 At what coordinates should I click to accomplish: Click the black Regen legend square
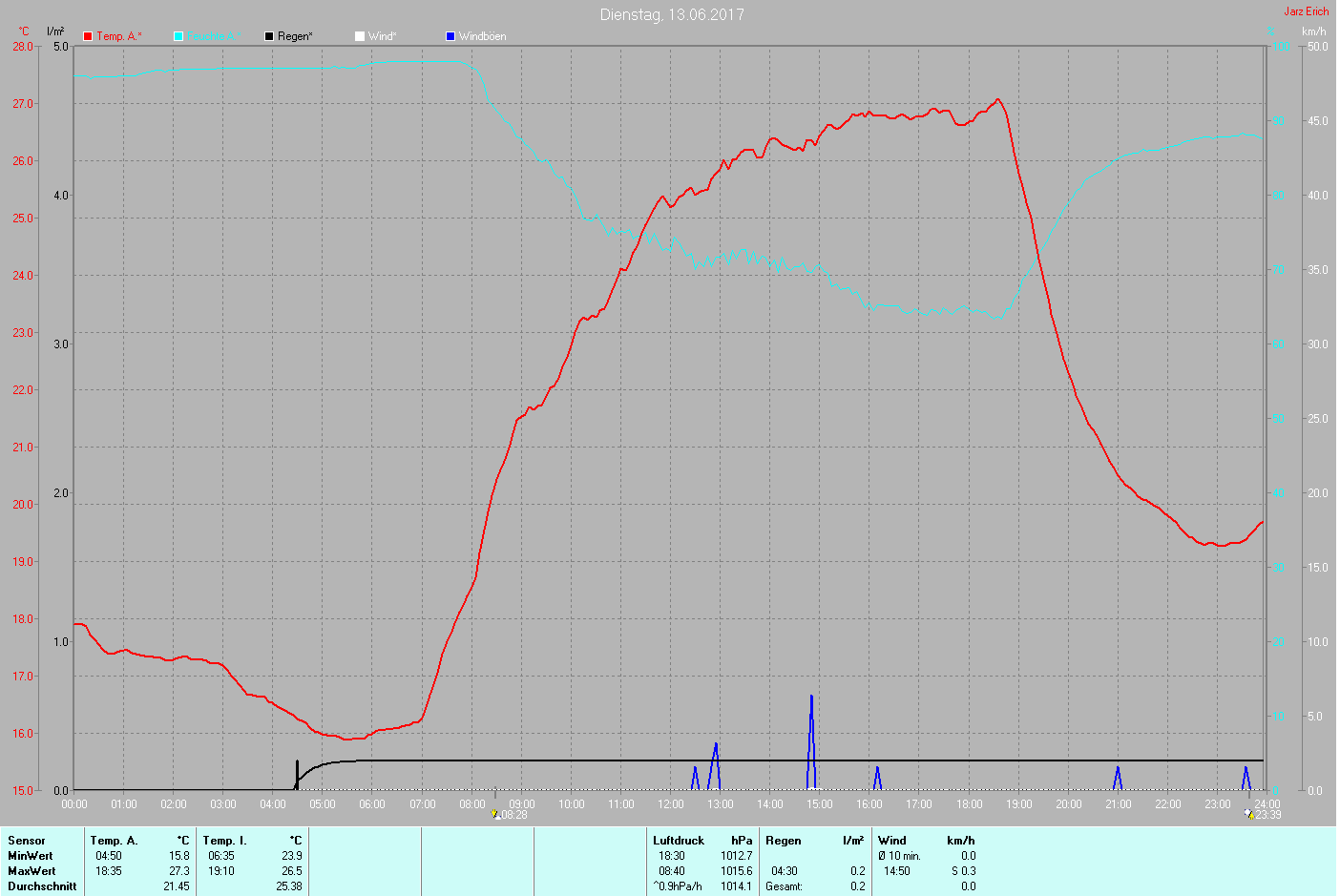(269, 36)
